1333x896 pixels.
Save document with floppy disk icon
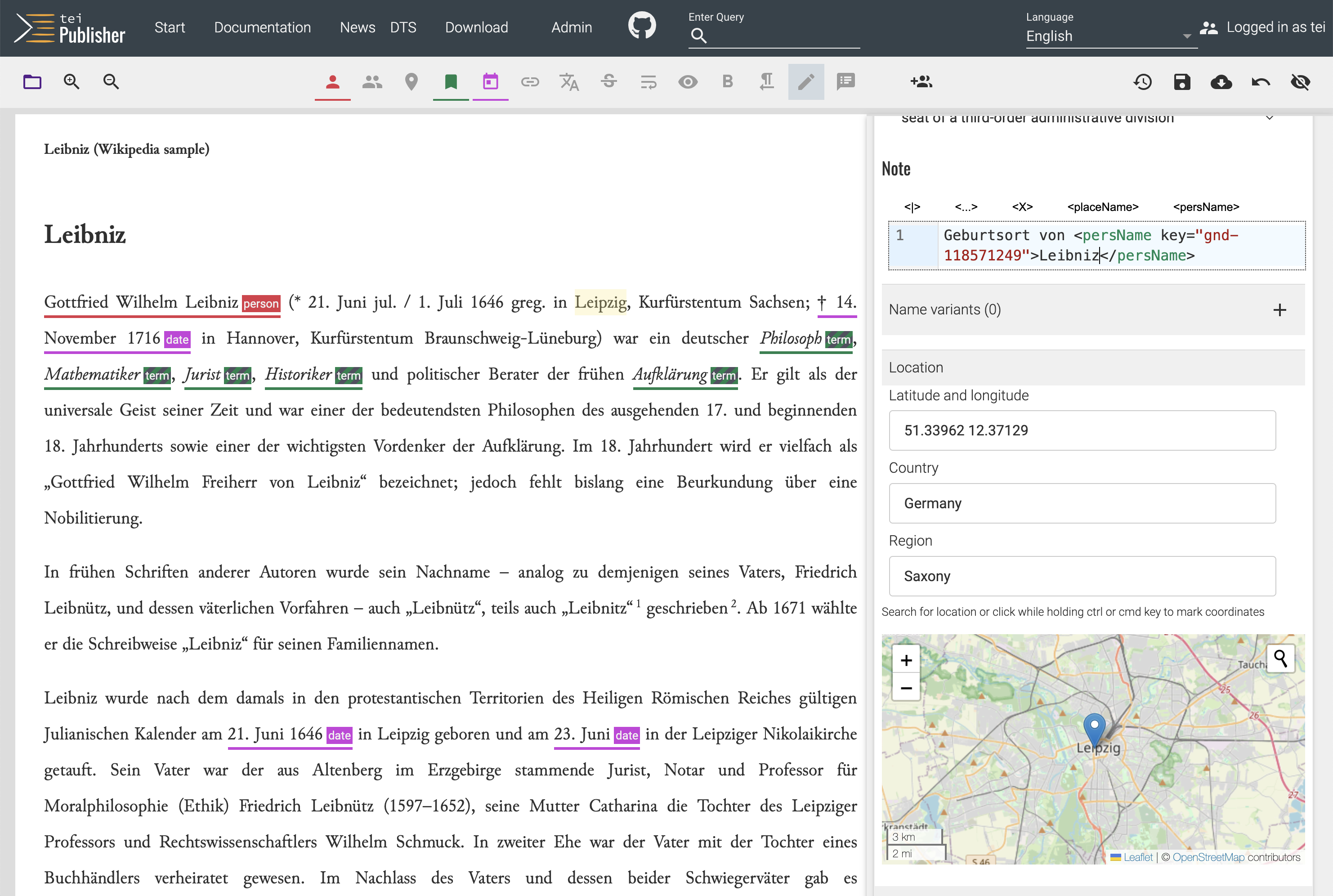coord(1181,82)
